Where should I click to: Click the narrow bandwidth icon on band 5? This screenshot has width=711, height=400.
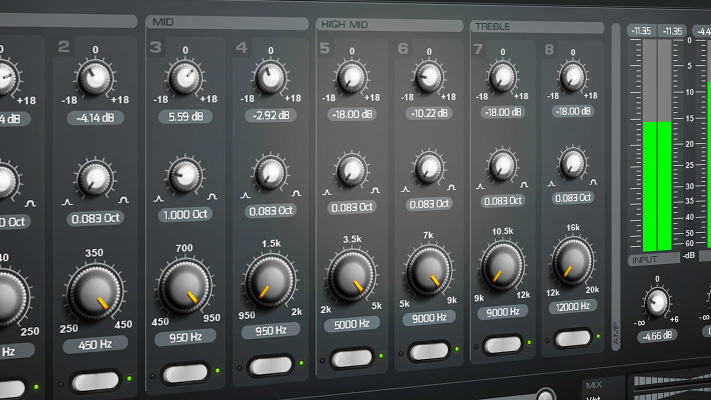(327, 189)
